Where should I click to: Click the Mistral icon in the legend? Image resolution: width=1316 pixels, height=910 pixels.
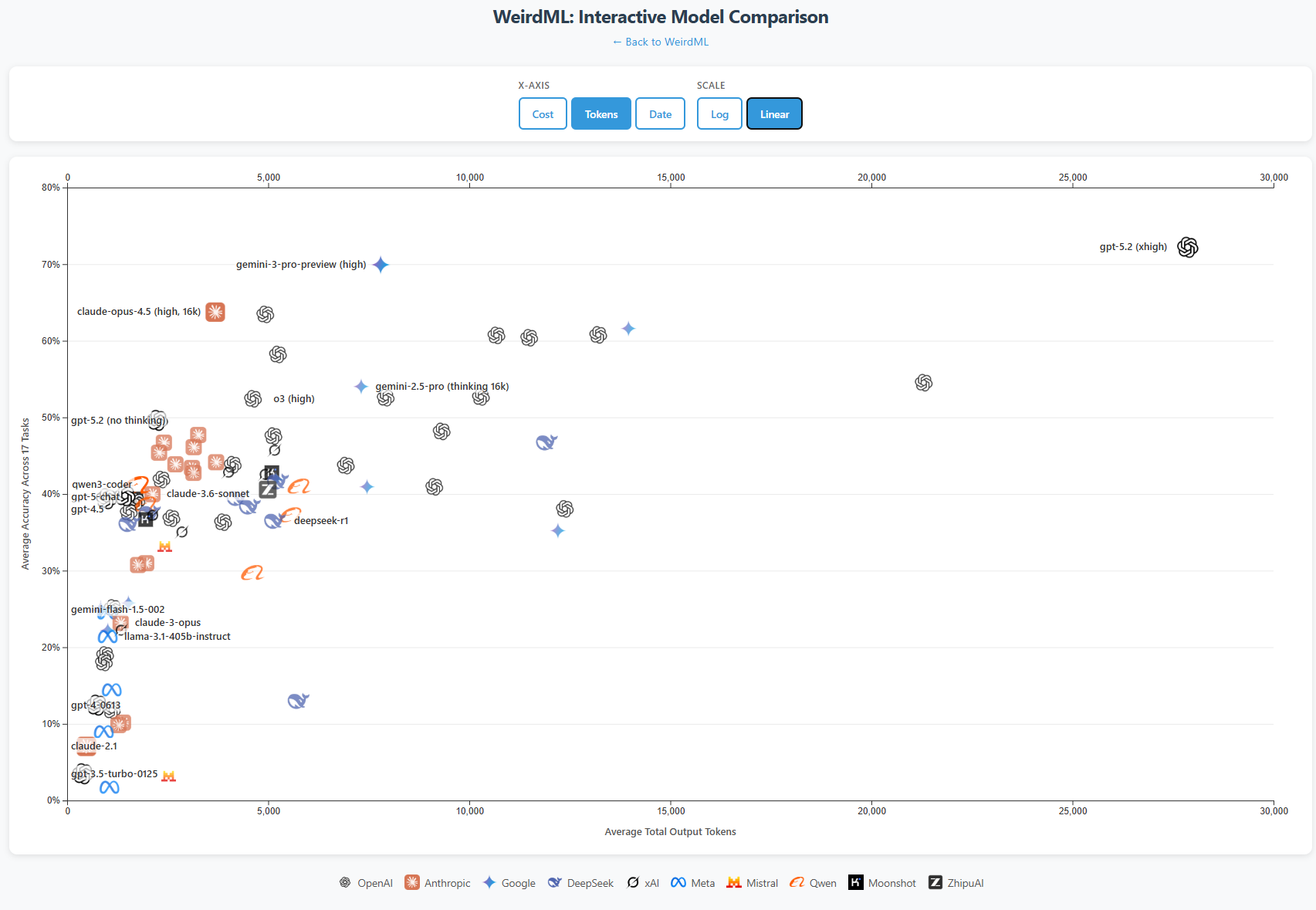(733, 882)
